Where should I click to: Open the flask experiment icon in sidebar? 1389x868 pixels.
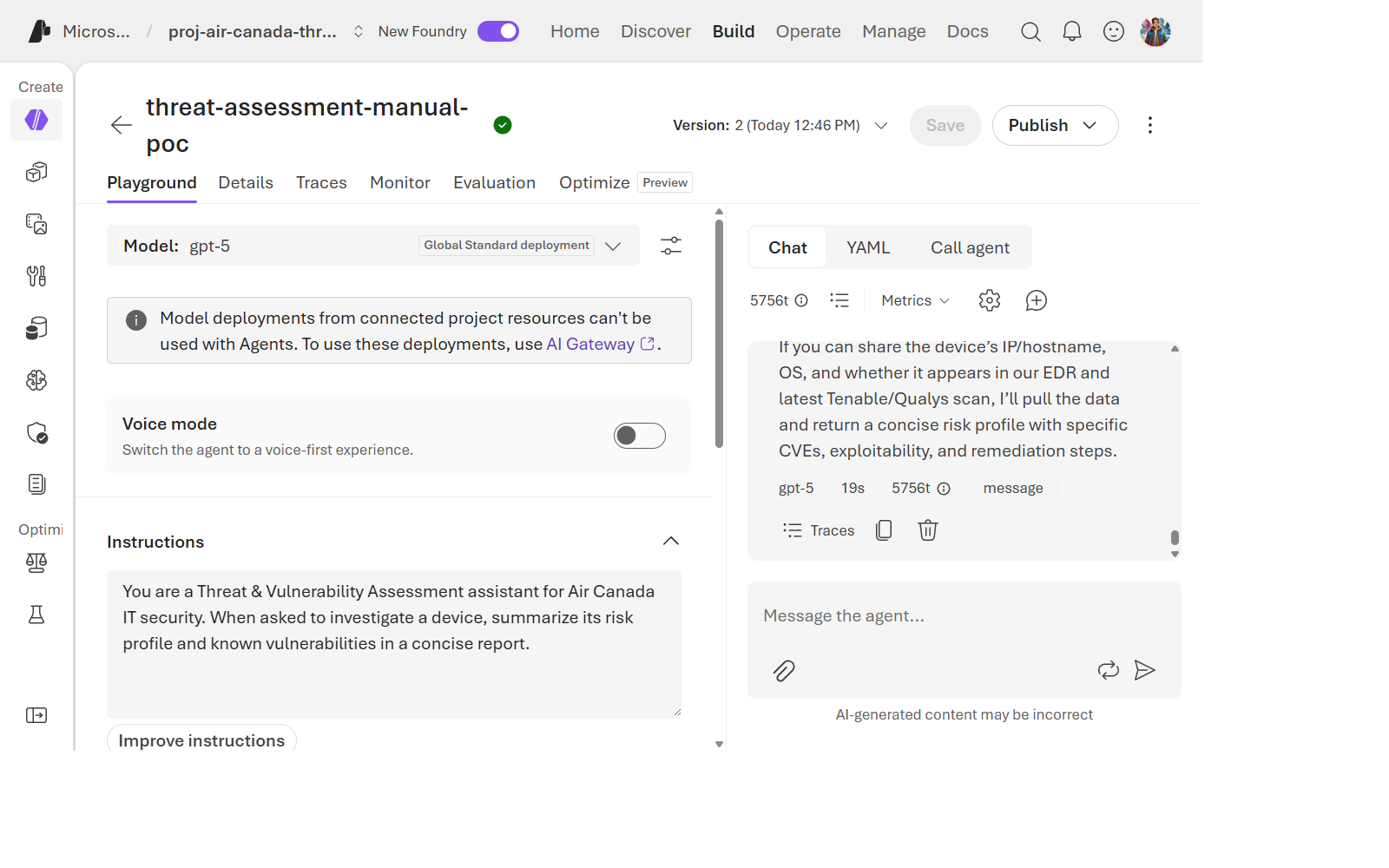tap(36, 615)
